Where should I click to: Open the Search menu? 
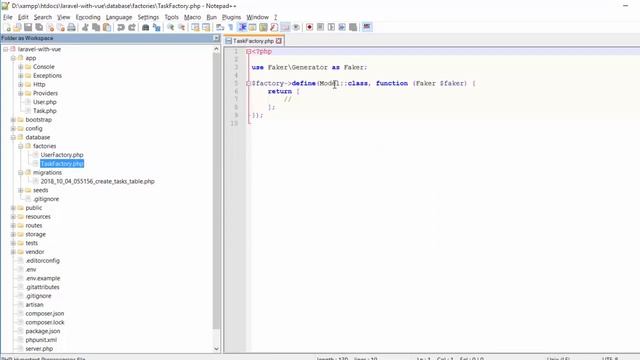[42, 17]
